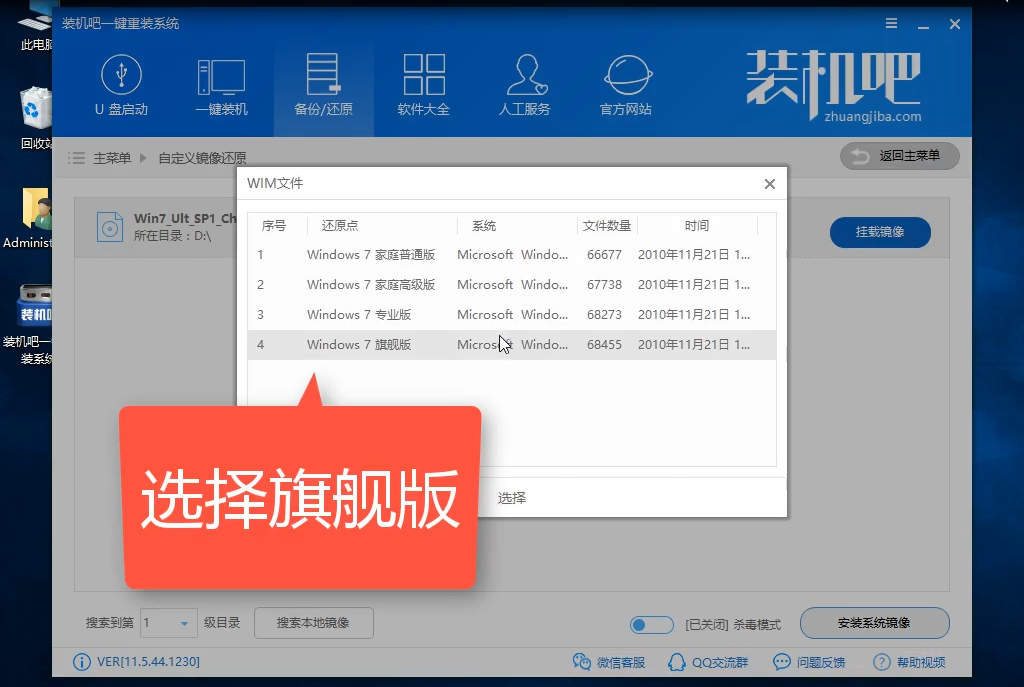Select the 一键装机 icon
The height and width of the screenshot is (687, 1024).
click(221, 86)
